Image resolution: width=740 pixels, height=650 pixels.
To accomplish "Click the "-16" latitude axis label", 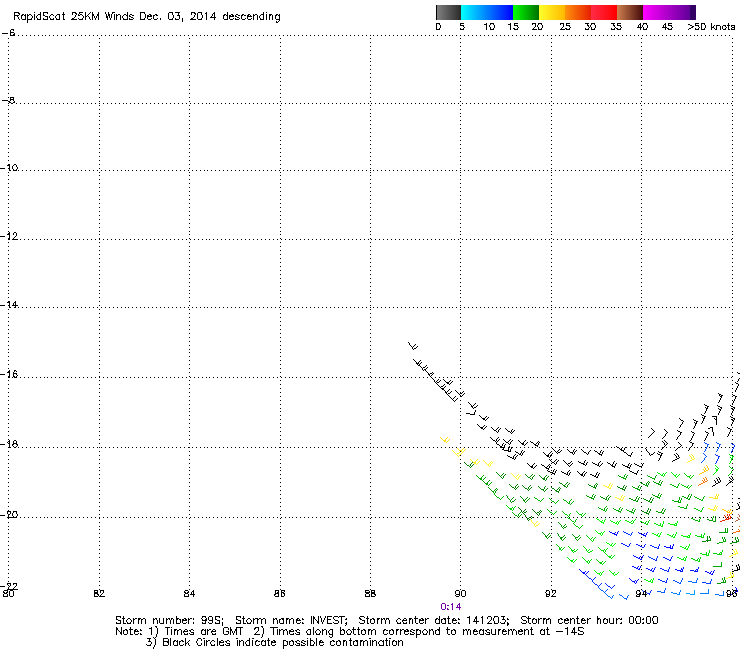I will tap(10, 374).
